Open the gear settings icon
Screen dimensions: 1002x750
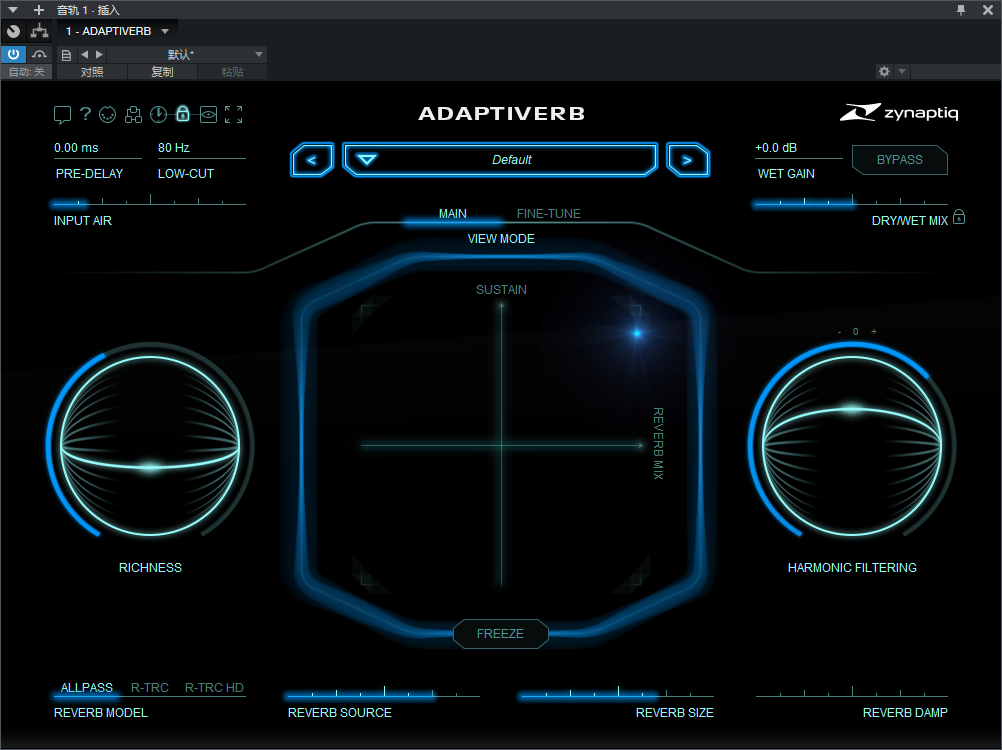(884, 72)
